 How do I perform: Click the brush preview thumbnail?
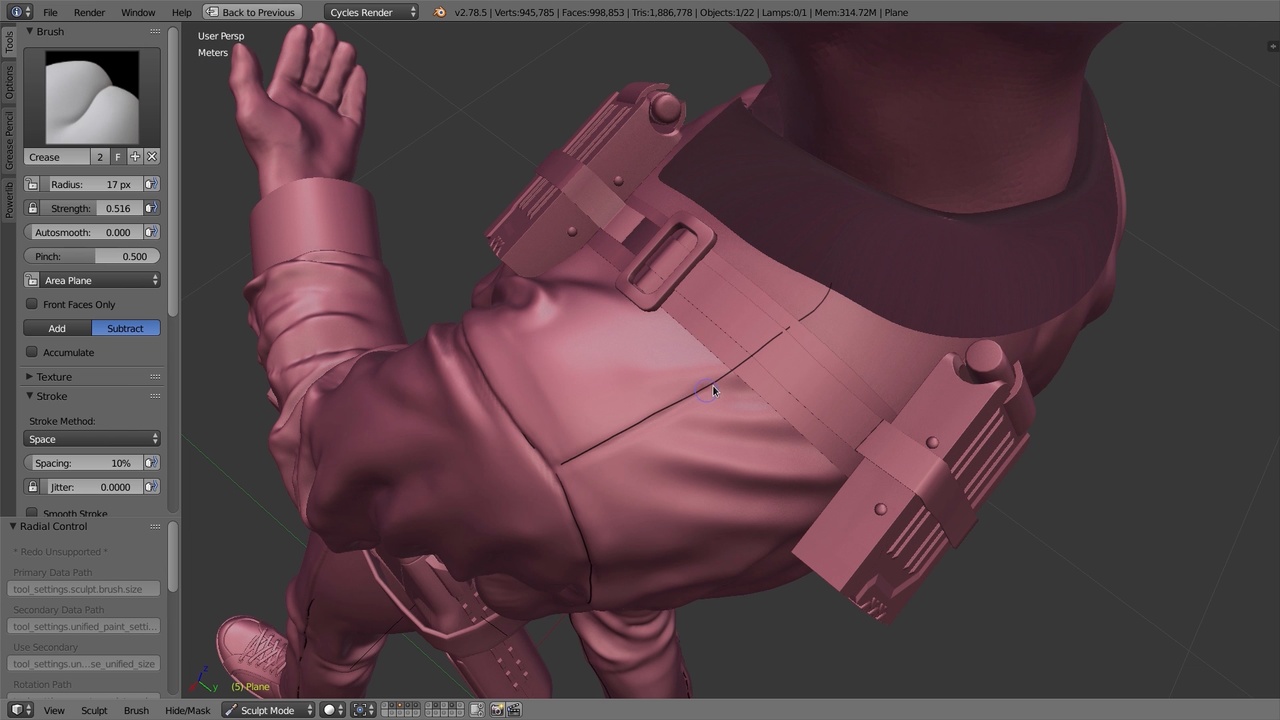pos(92,97)
